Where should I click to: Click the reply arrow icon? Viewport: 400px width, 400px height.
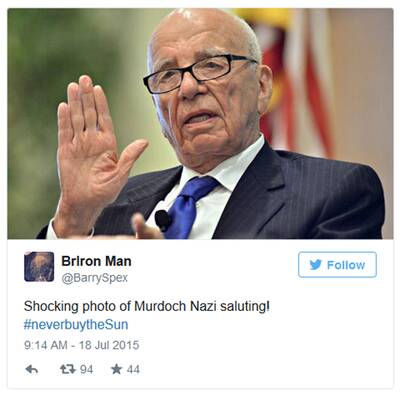[32, 369]
